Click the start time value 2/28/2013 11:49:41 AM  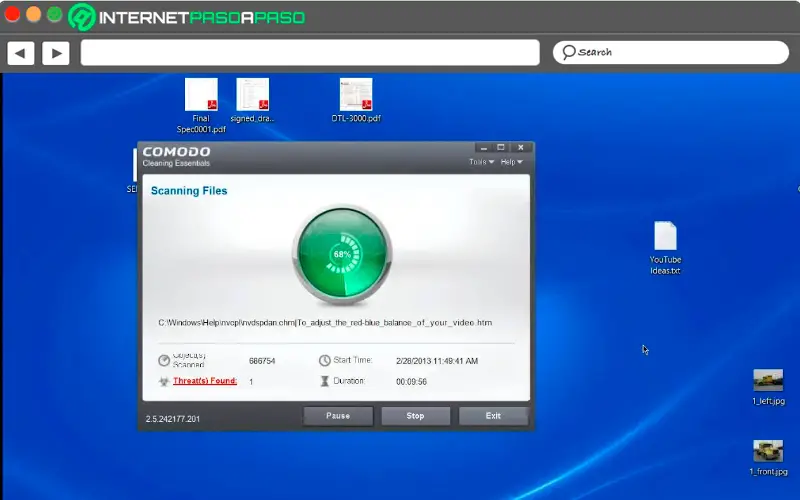(x=437, y=361)
